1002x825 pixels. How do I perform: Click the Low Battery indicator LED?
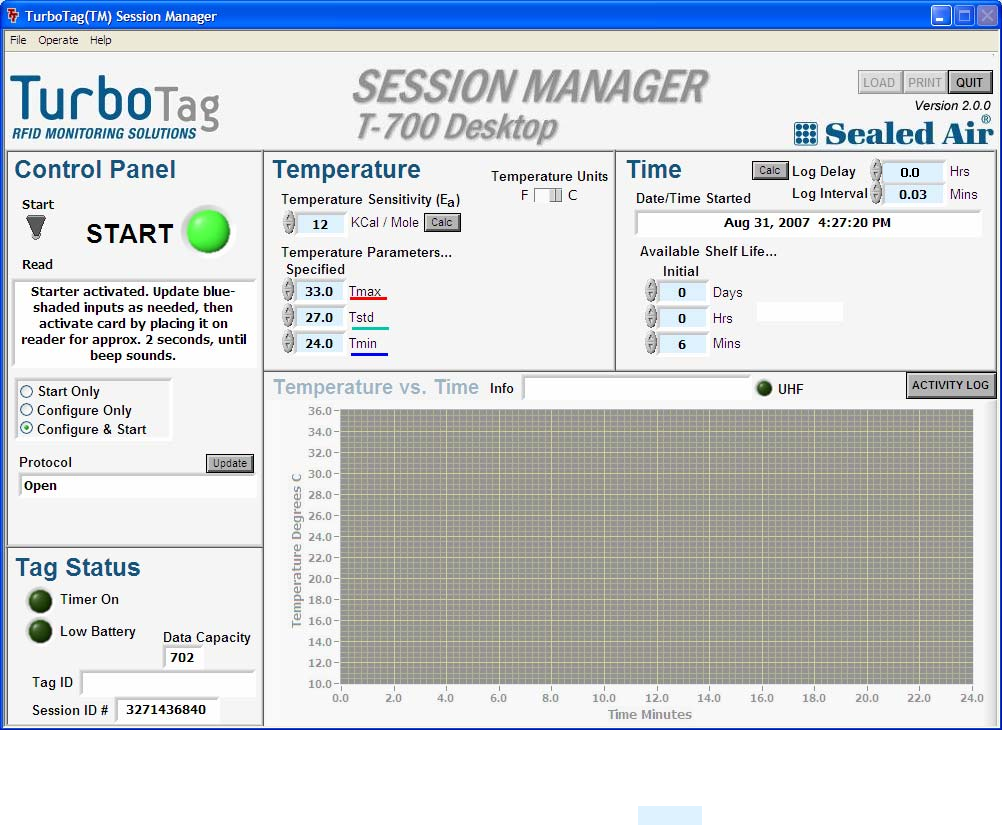pyautogui.click(x=40, y=631)
